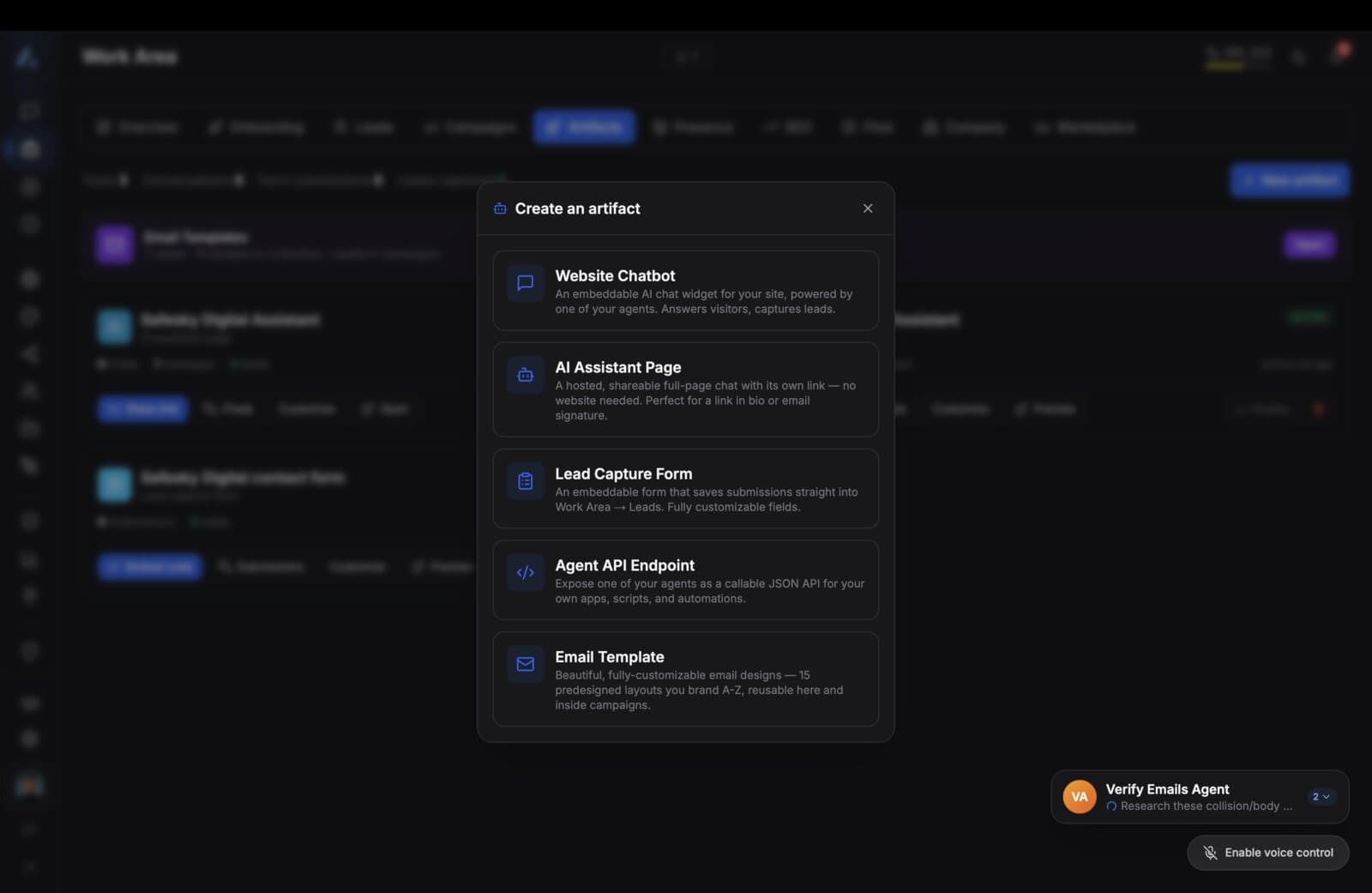Click the loading spinner in agent widget
The width and height of the screenshot is (1372, 893).
click(x=1111, y=806)
